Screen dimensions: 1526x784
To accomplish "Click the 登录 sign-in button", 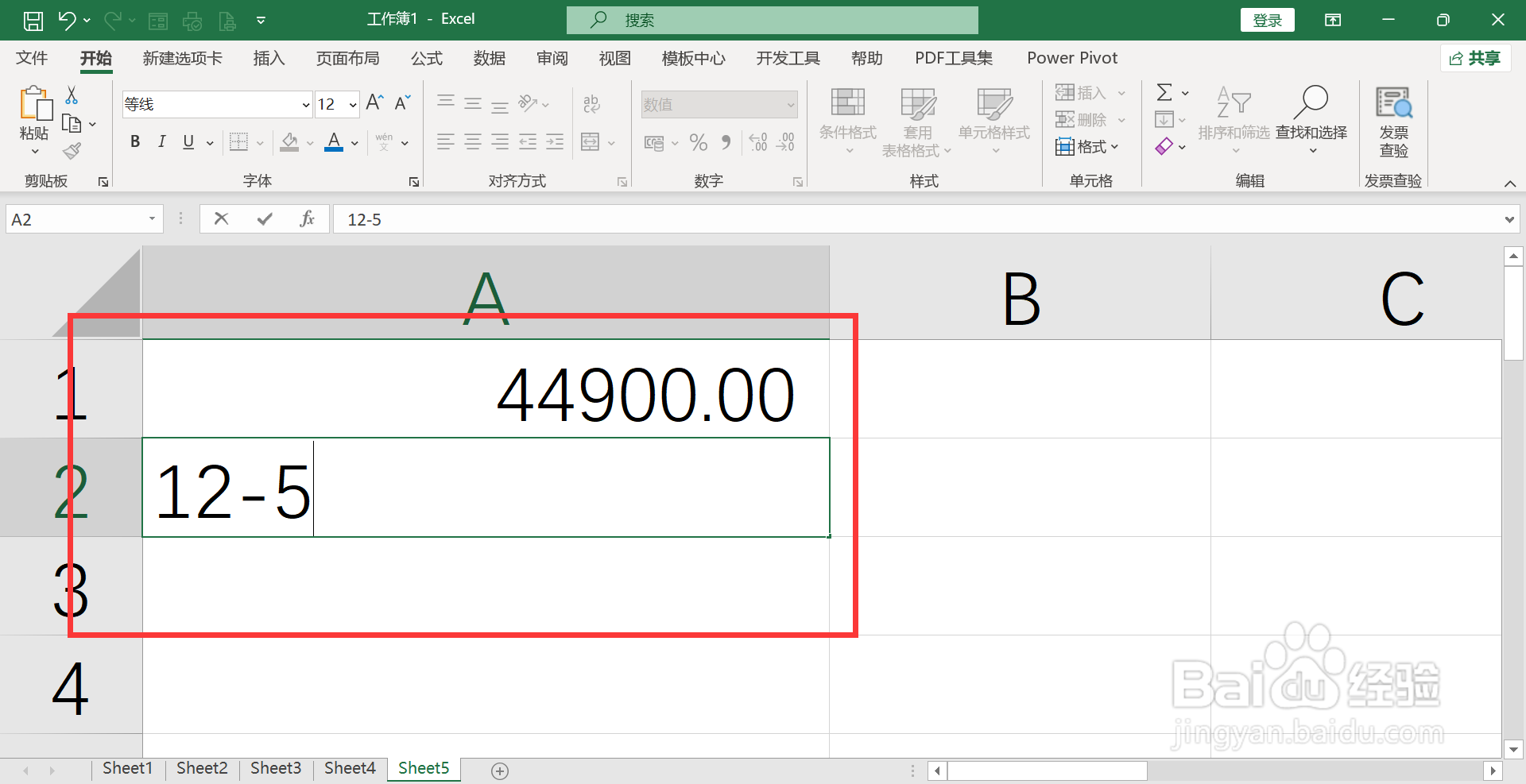I will click(x=1267, y=21).
